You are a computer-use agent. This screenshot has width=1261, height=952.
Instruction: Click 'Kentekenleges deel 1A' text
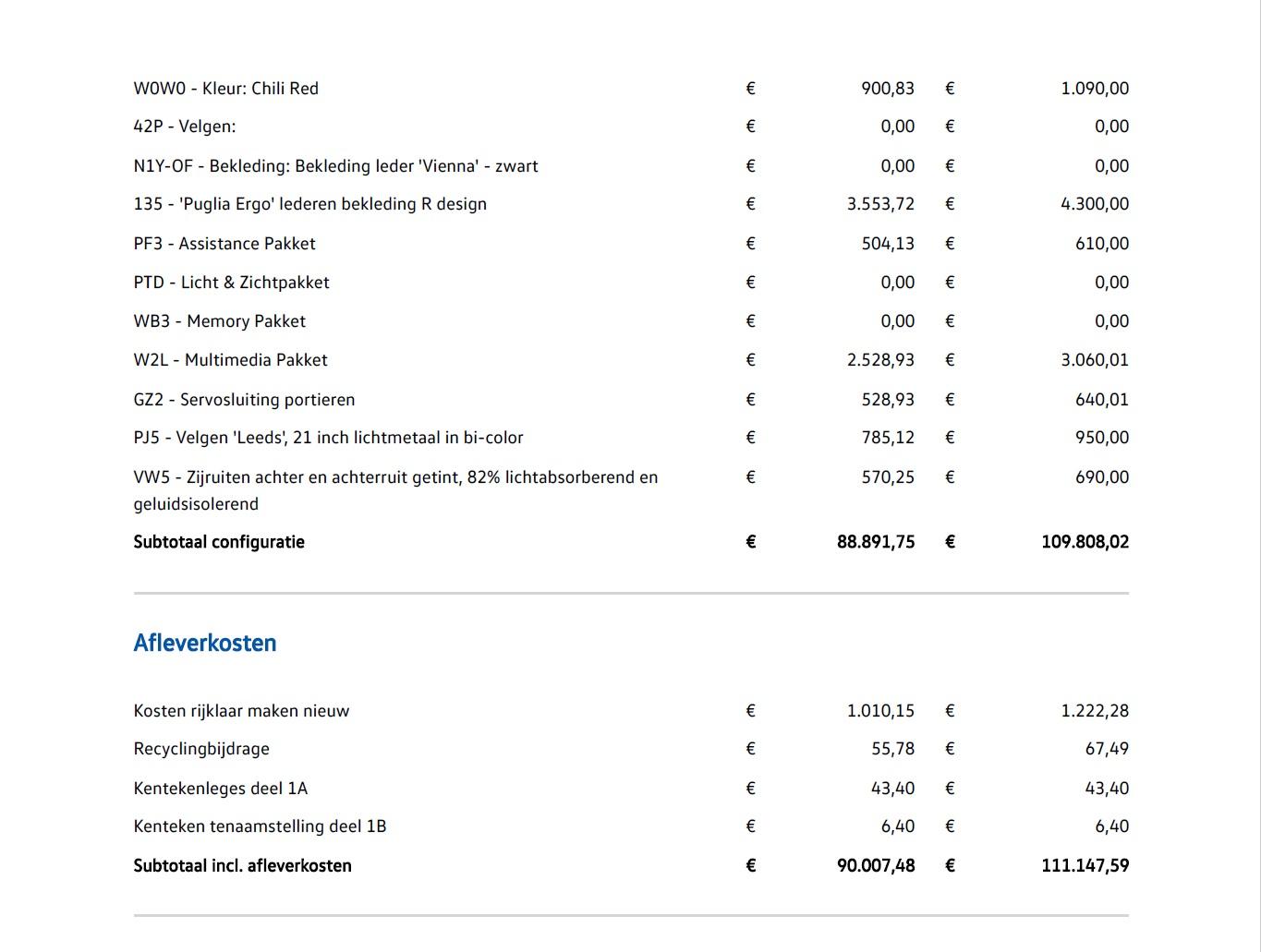pyautogui.click(x=220, y=789)
